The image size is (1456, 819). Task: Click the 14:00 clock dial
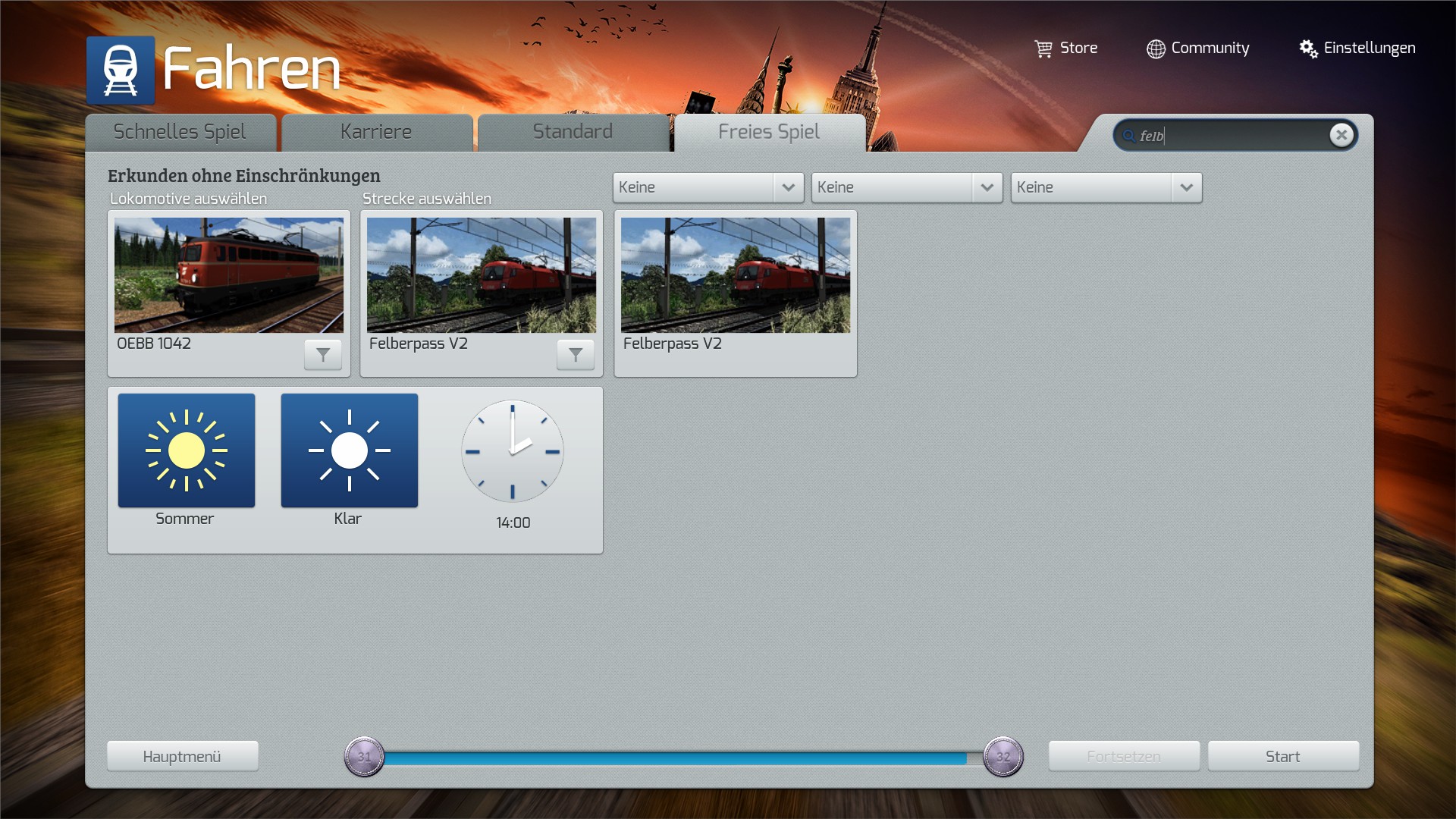(513, 451)
